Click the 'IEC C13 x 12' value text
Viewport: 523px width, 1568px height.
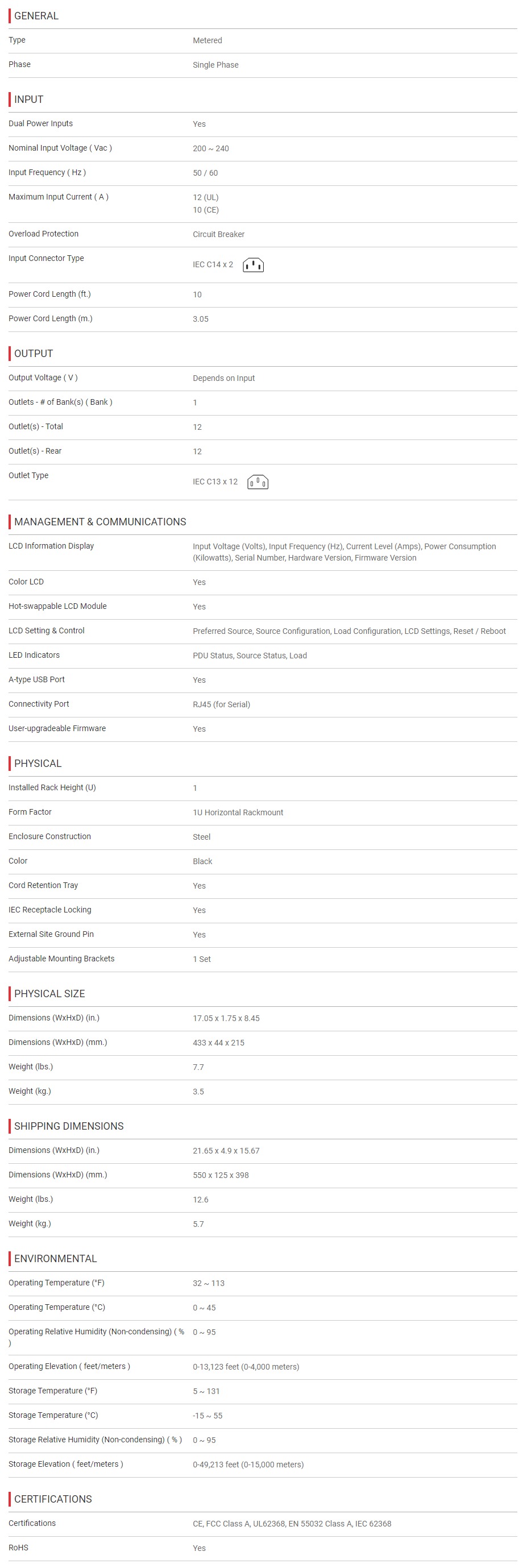click(x=215, y=482)
